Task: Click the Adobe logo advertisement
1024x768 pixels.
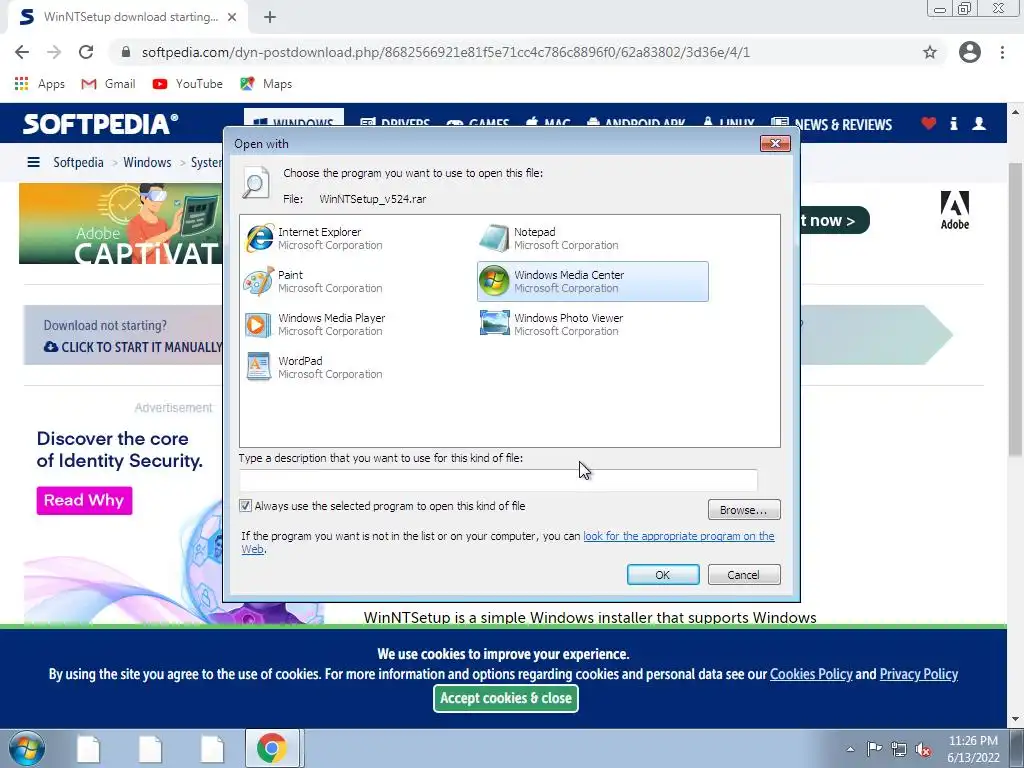Action: (x=955, y=210)
